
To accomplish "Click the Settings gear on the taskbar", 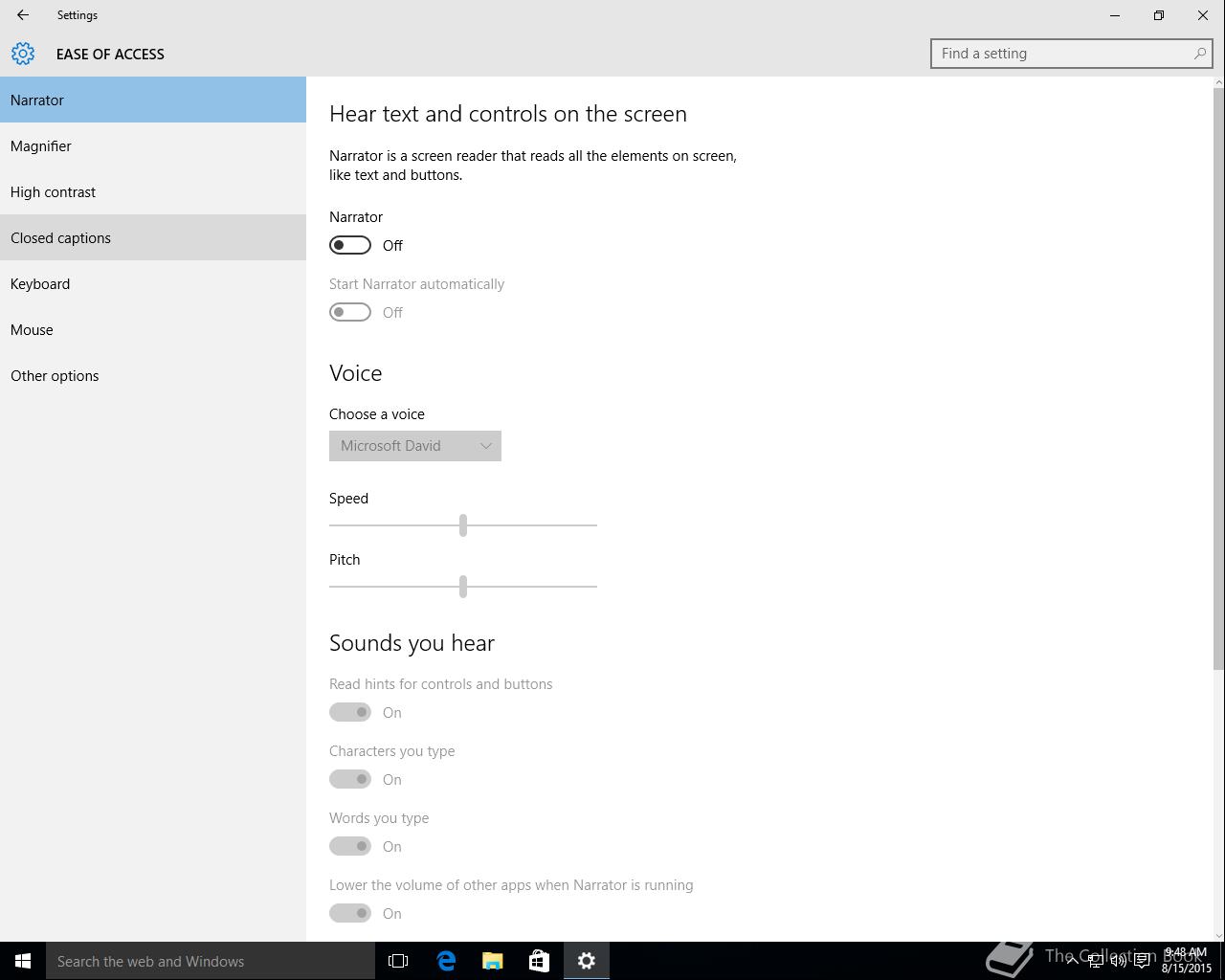I will [x=587, y=961].
